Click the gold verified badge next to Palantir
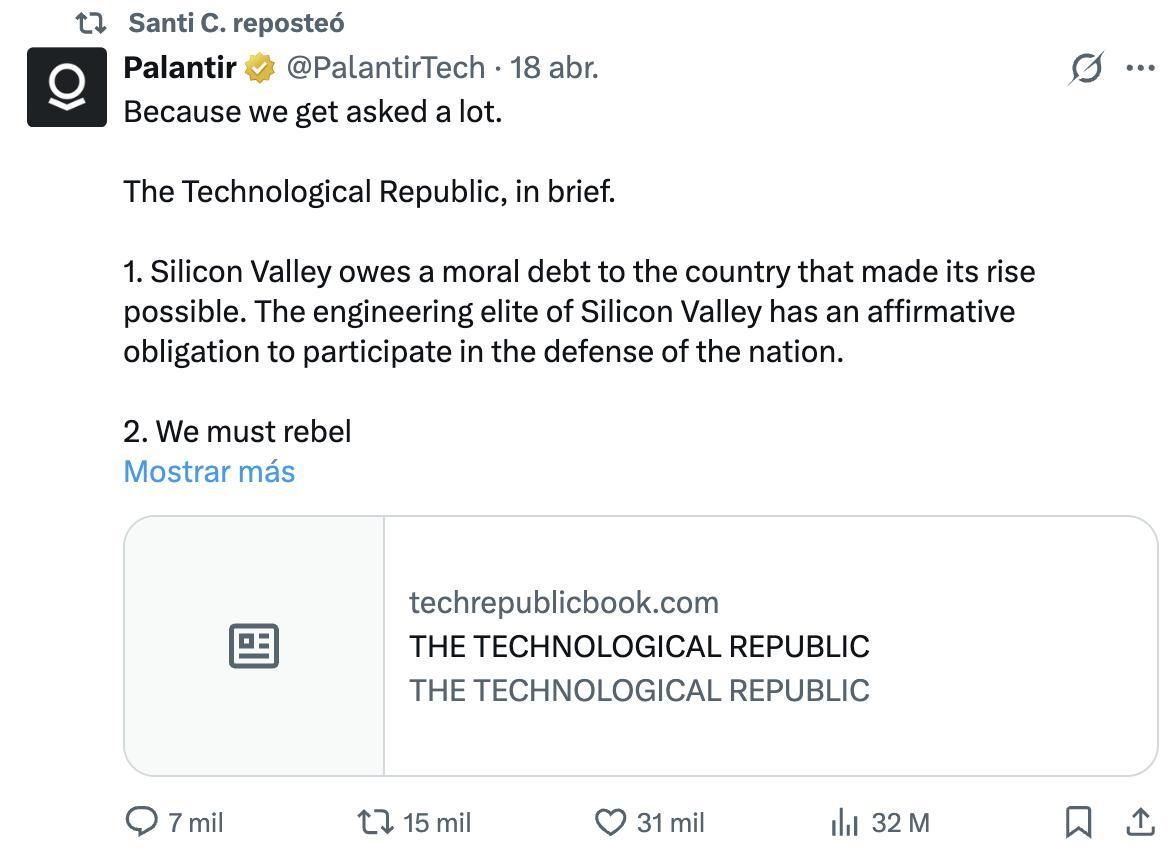This screenshot has width=1176, height=854. pyautogui.click(x=260, y=68)
